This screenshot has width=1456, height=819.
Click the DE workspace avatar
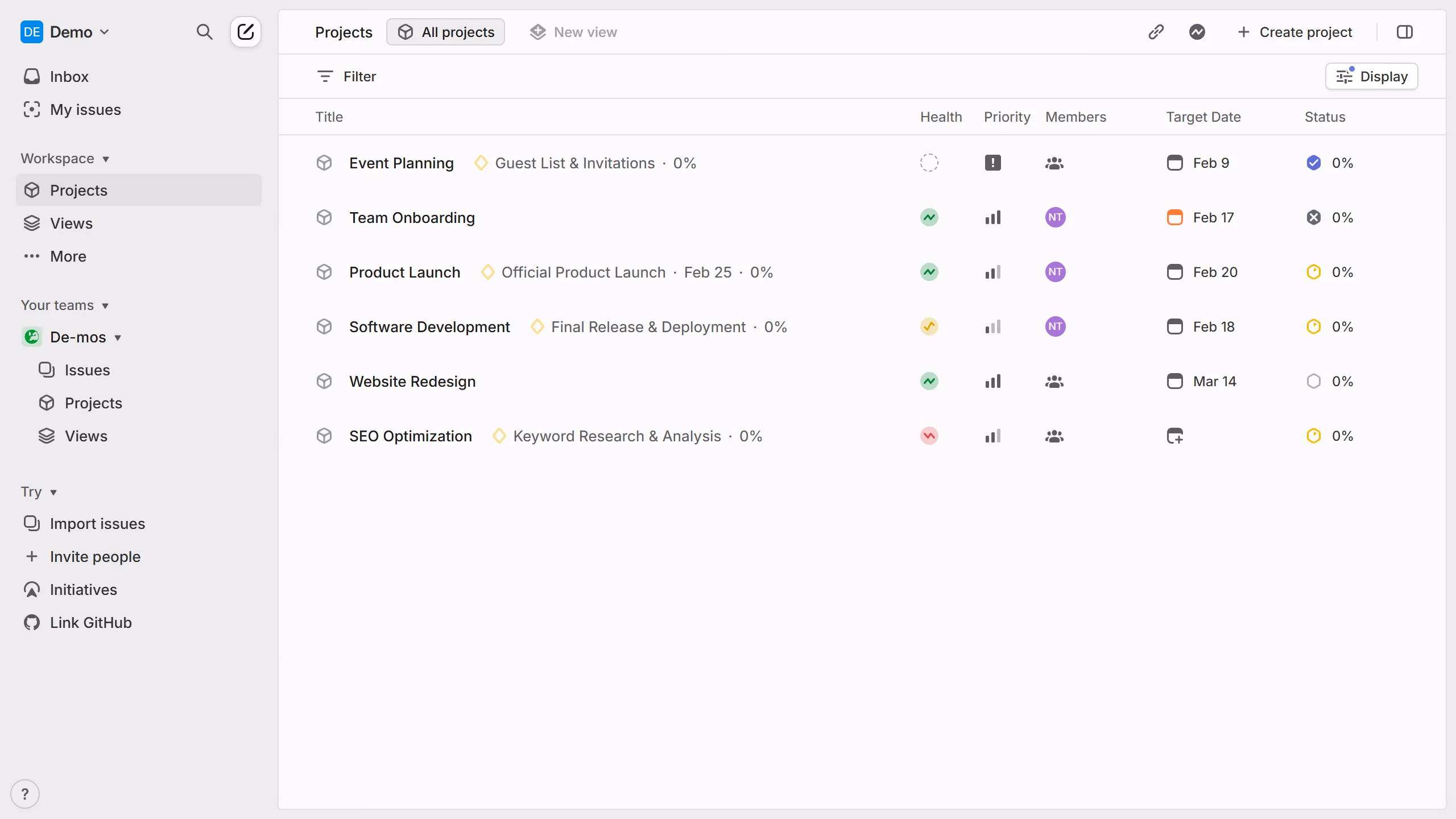pos(32,32)
